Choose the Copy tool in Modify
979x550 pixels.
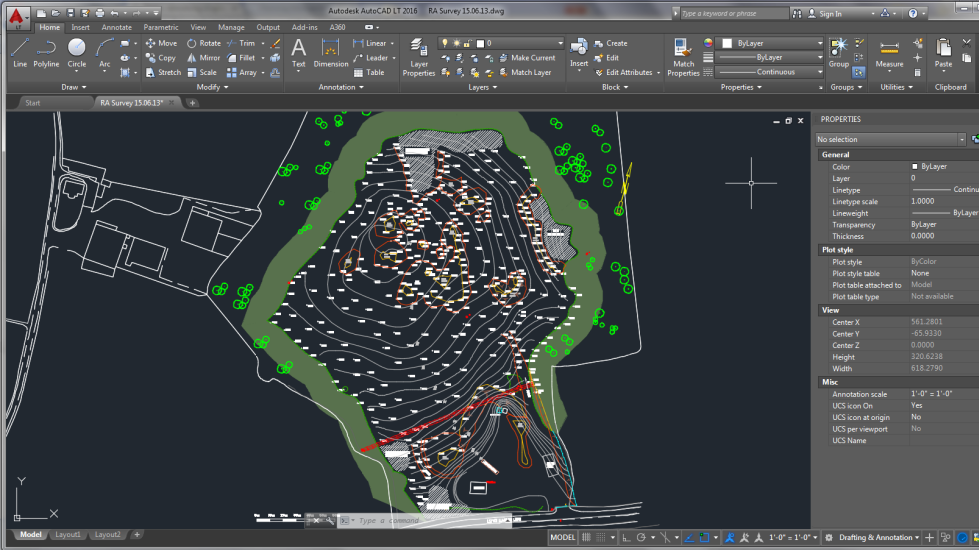160,58
